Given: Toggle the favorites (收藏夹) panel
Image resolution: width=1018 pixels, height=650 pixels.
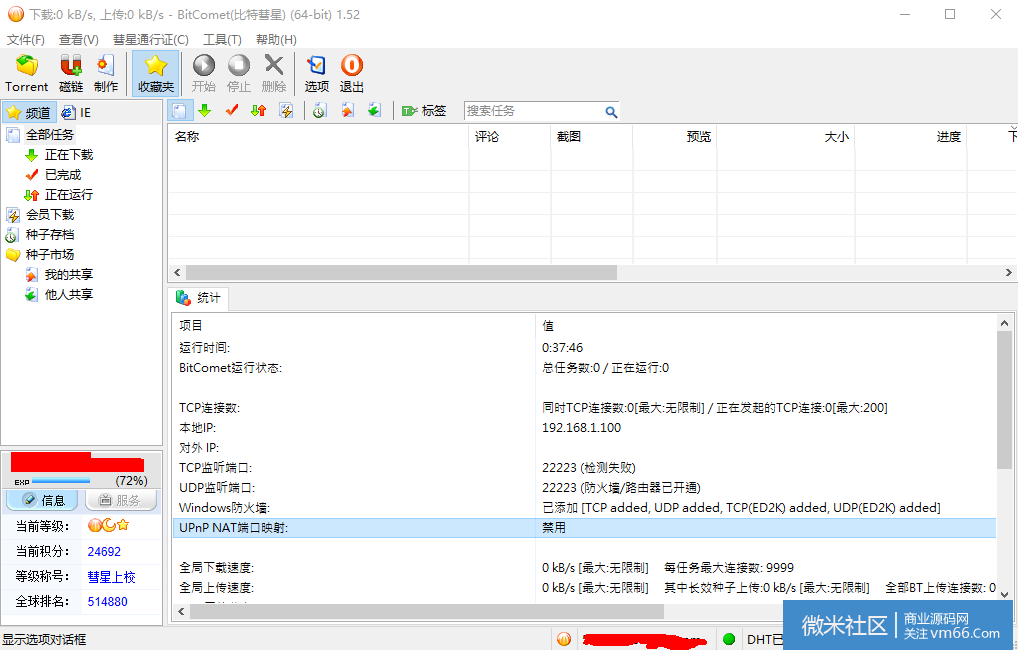Looking at the screenshot, I should click(x=156, y=73).
